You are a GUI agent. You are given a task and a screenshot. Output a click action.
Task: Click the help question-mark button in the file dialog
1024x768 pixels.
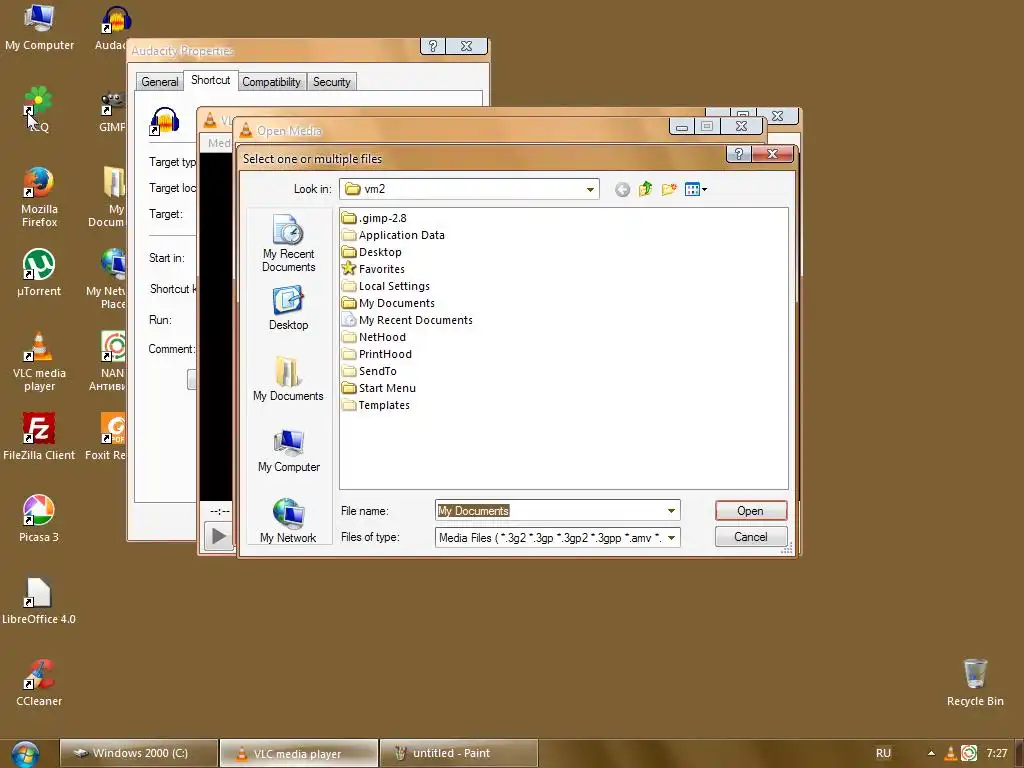pyautogui.click(x=739, y=154)
